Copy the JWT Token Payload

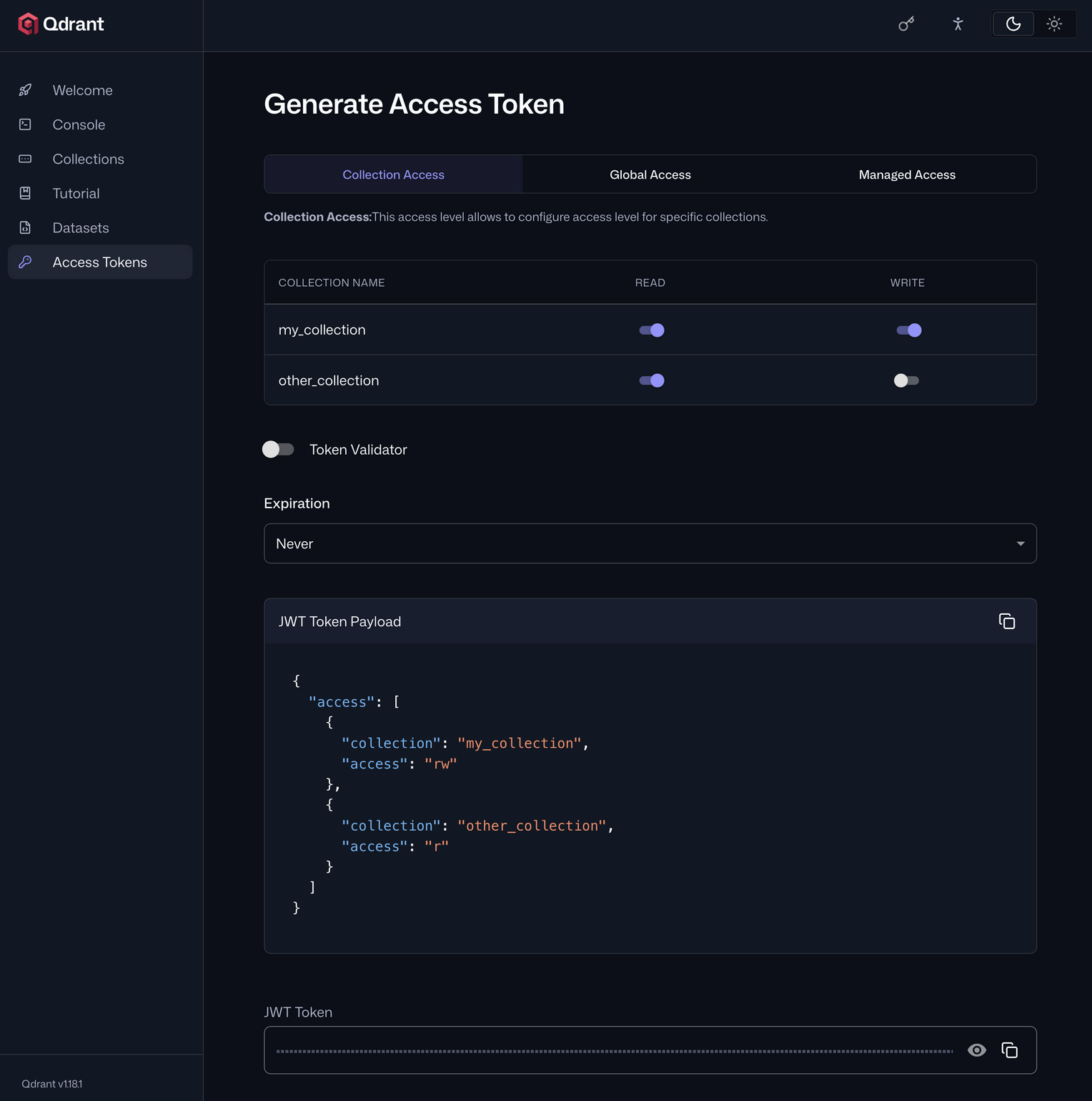click(1007, 621)
